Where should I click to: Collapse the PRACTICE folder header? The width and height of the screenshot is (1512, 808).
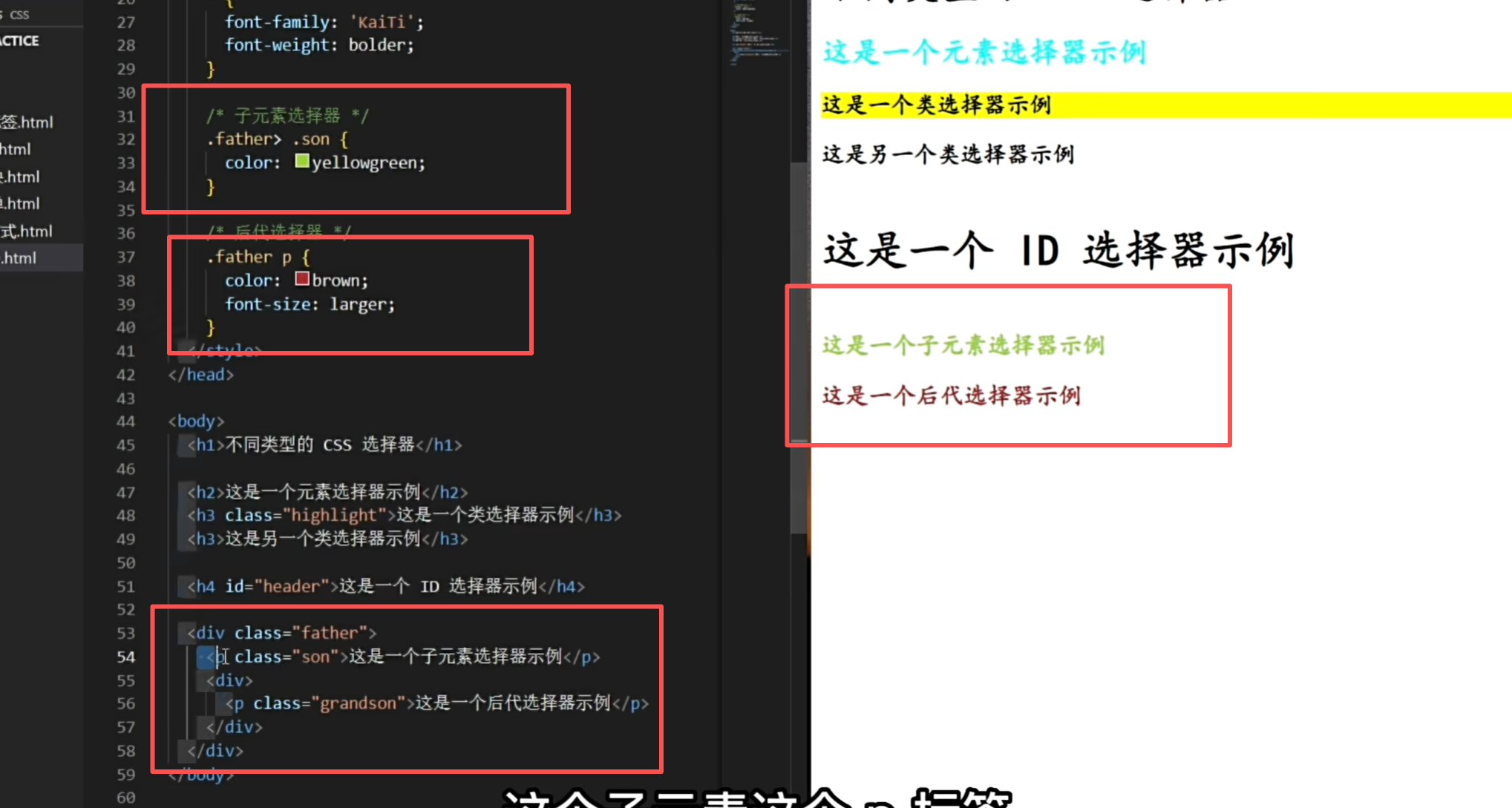[x=21, y=41]
